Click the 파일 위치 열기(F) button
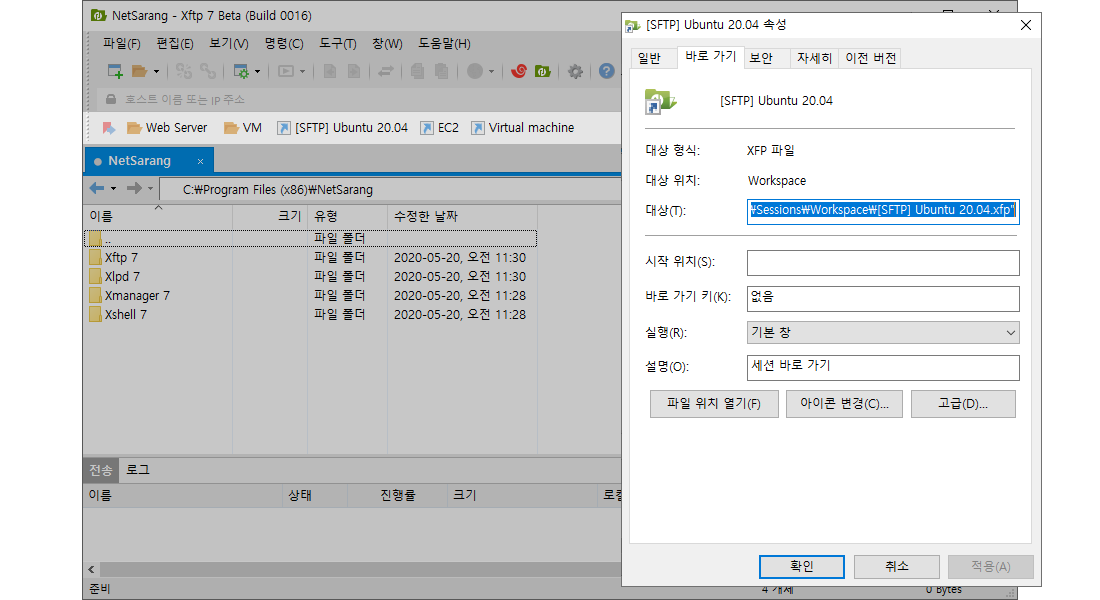Screen dimensions: 1100x600 point(714,404)
